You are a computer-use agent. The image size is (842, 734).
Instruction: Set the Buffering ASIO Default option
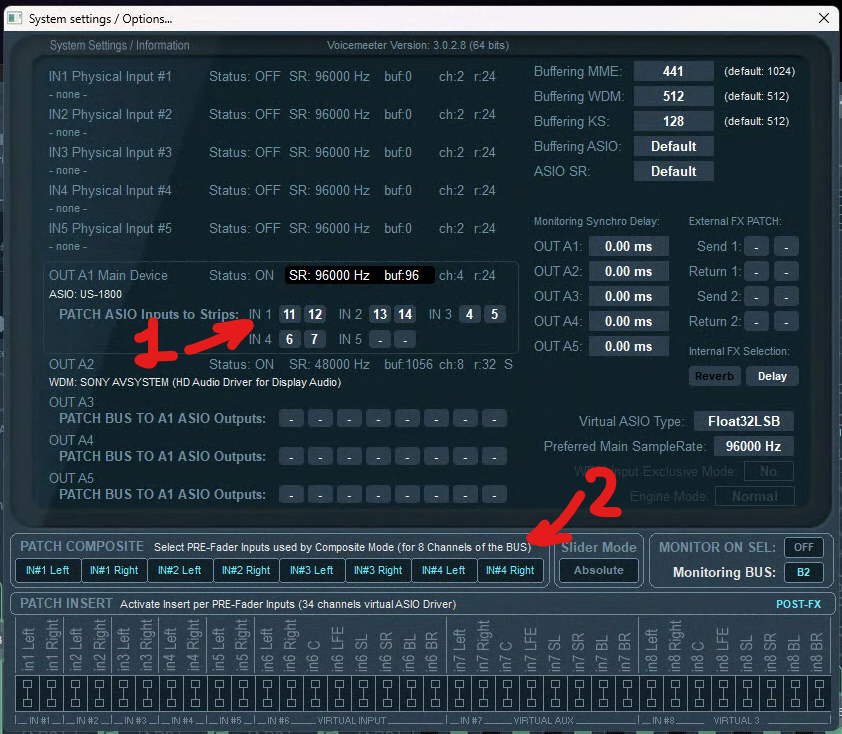click(673, 146)
